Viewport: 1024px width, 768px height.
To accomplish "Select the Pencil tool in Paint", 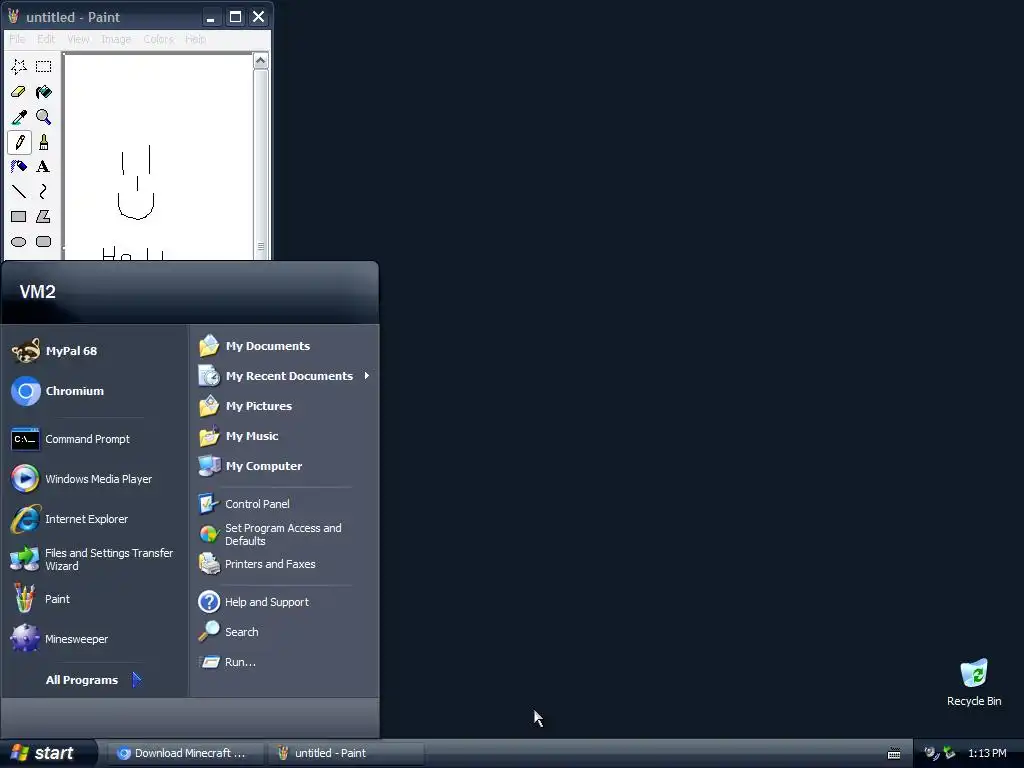I will [x=19, y=142].
